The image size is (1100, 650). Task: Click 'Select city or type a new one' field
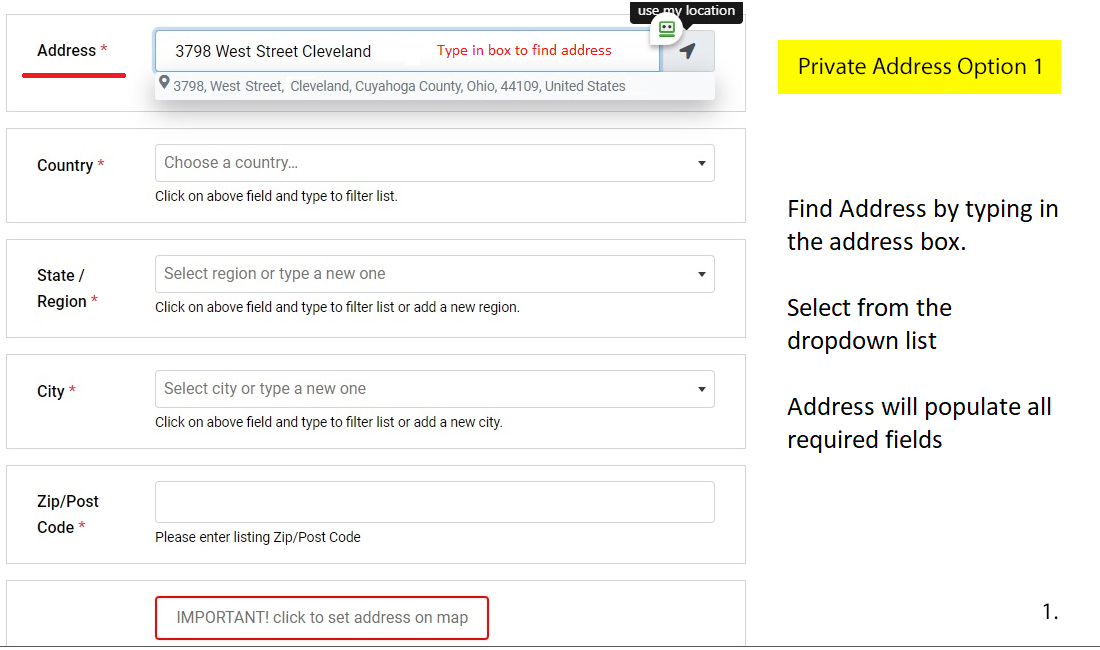coord(265,389)
